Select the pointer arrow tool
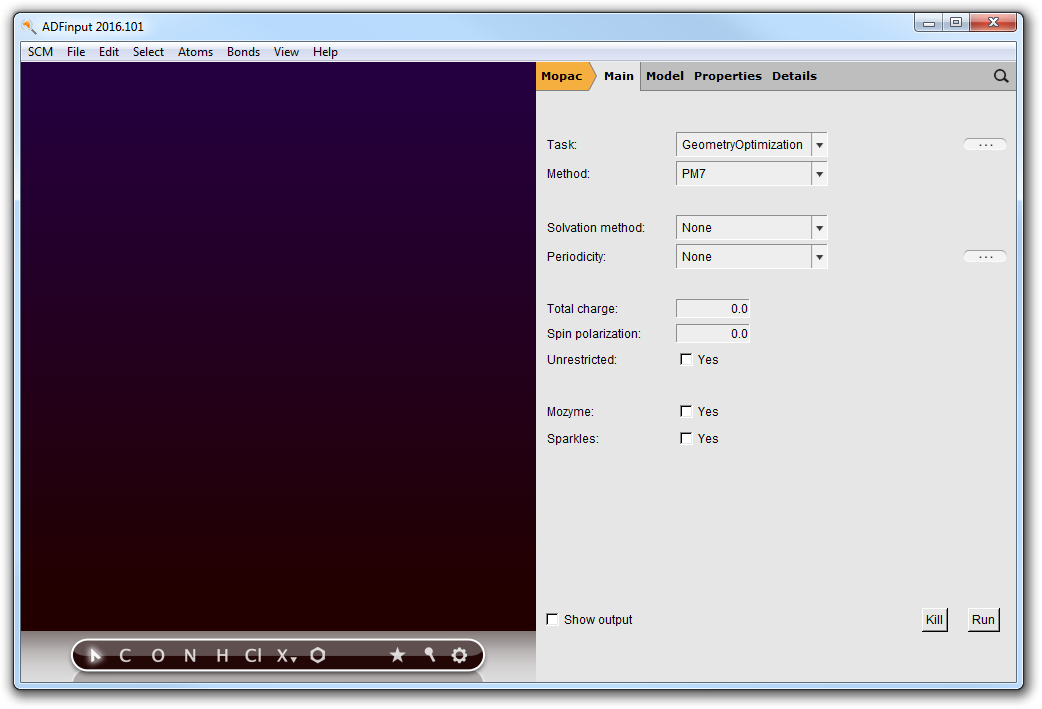Image resolution: width=1042 pixels, height=709 pixels. click(95, 656)
